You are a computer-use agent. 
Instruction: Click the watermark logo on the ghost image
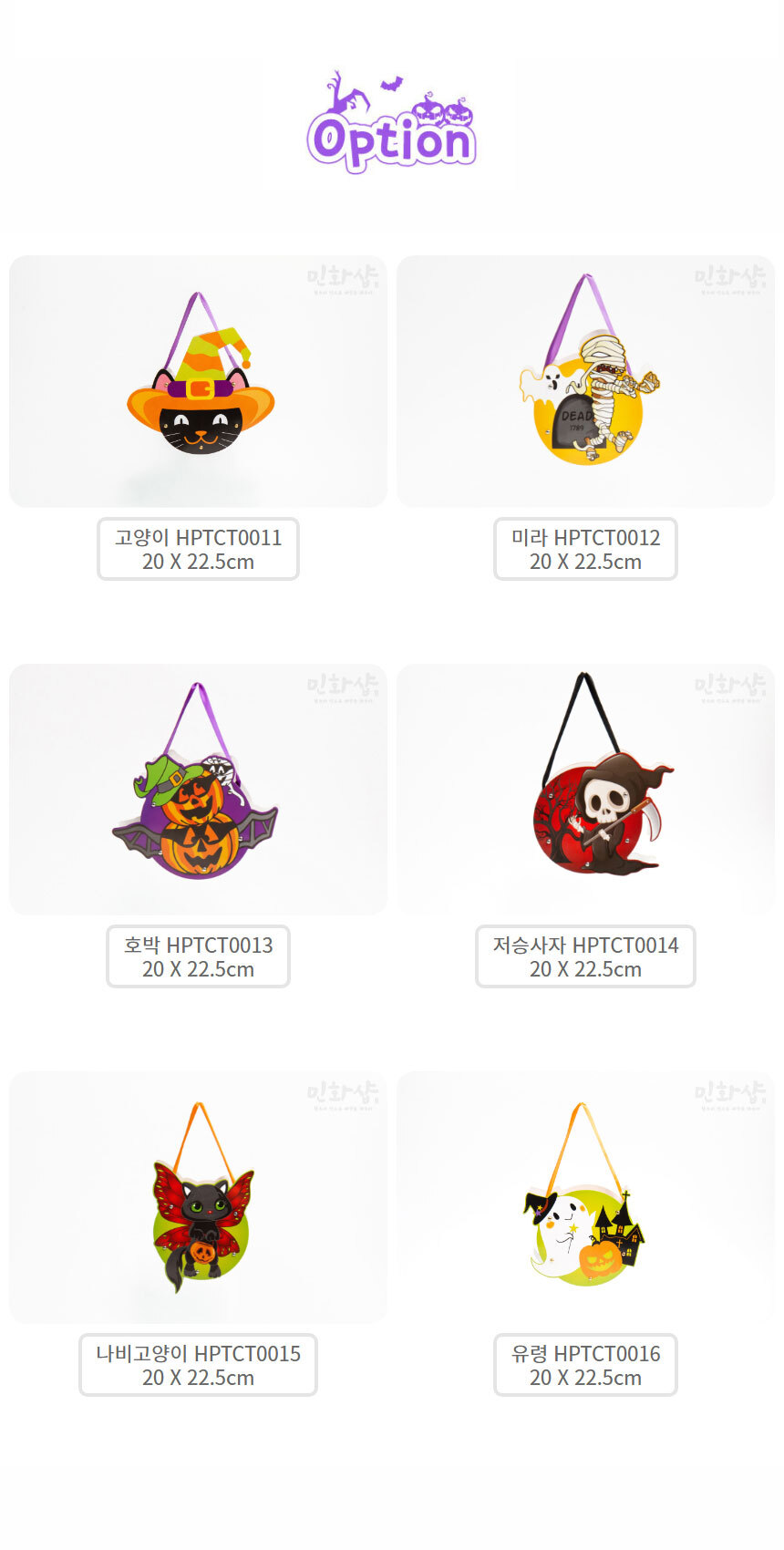point(730,1096)
